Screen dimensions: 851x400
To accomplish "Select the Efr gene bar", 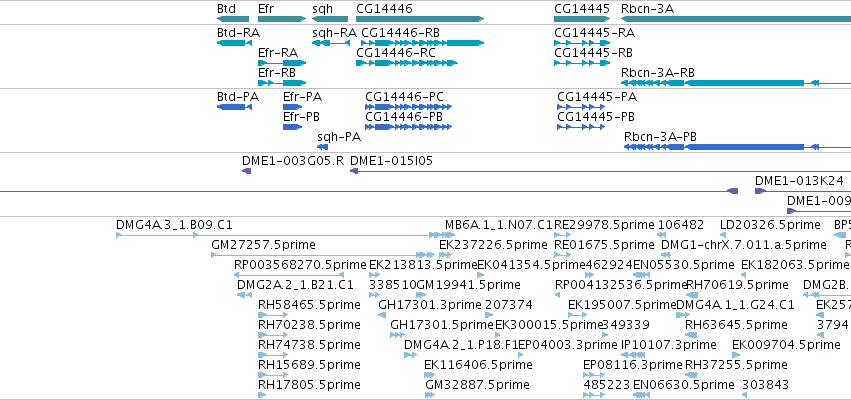I will pyautogui.click(x=282, y=19).
